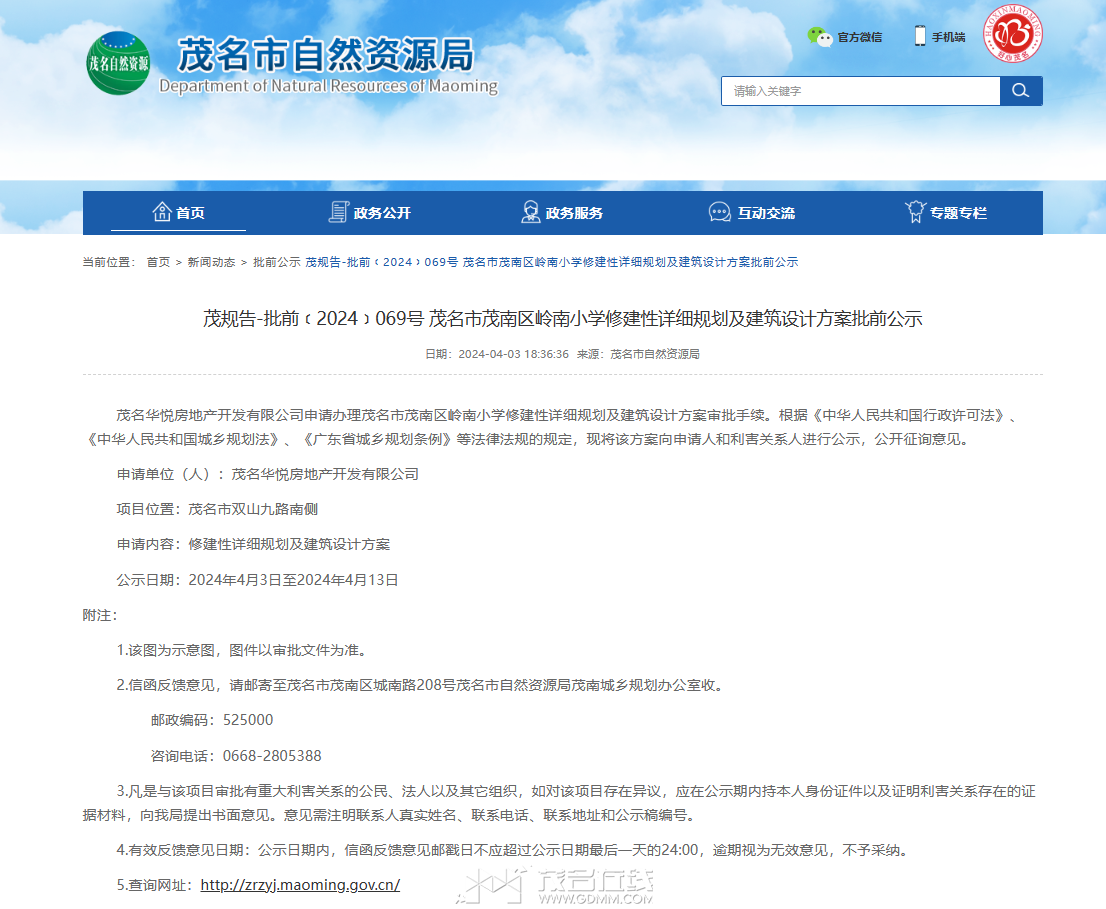This screenshot has width=1106, height=909.
Task: Click the chat bubble icon beside 互动交流
Action: 719,212
